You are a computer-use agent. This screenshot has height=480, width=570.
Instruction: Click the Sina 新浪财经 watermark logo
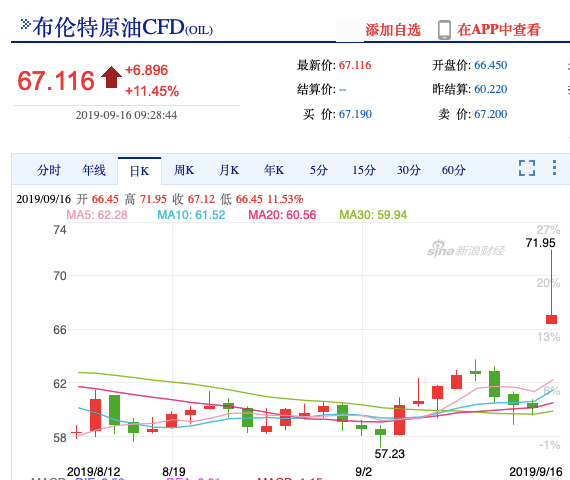(465, 249)
